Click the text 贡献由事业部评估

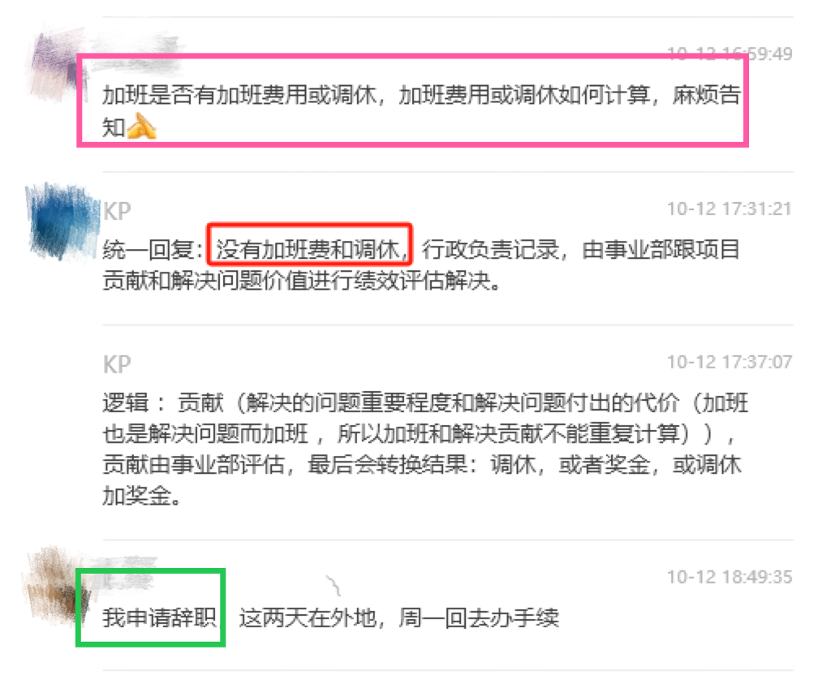click(x=193, y=465)
